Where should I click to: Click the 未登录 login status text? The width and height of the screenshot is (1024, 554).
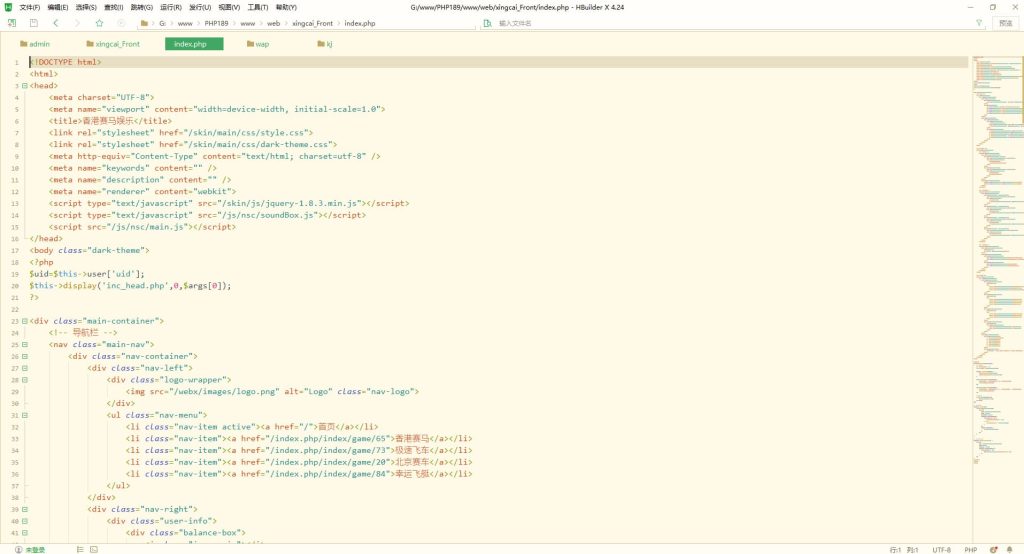[x=35, y=550]
